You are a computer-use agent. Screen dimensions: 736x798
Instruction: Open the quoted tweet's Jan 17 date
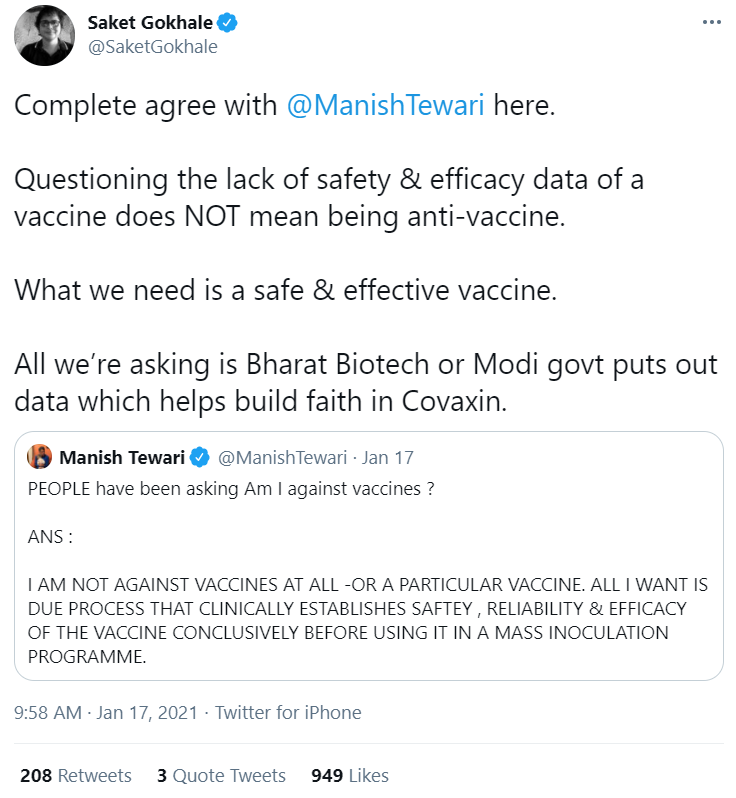[x=388, y=458]
